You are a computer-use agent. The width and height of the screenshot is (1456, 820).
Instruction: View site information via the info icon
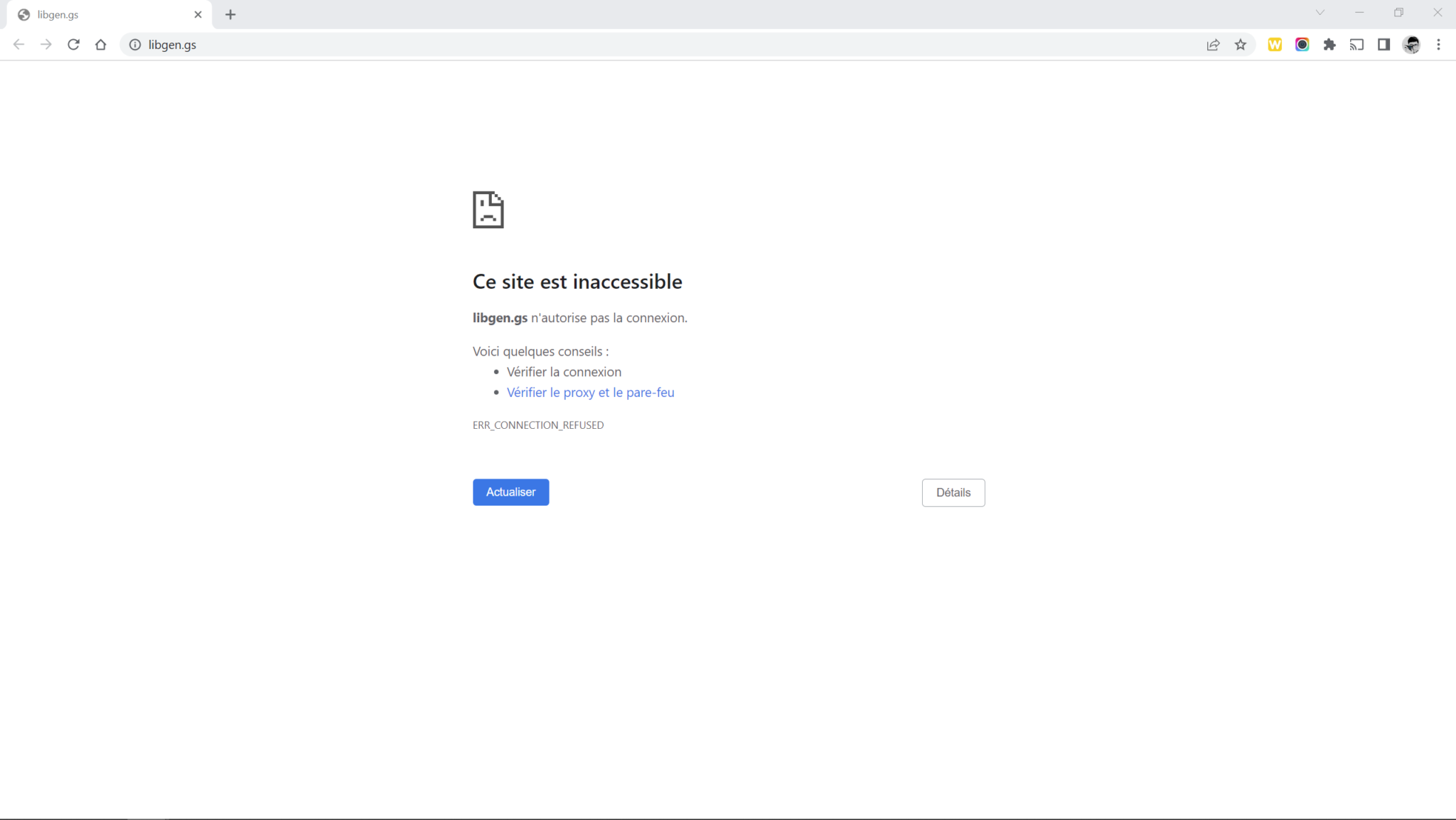135,44
